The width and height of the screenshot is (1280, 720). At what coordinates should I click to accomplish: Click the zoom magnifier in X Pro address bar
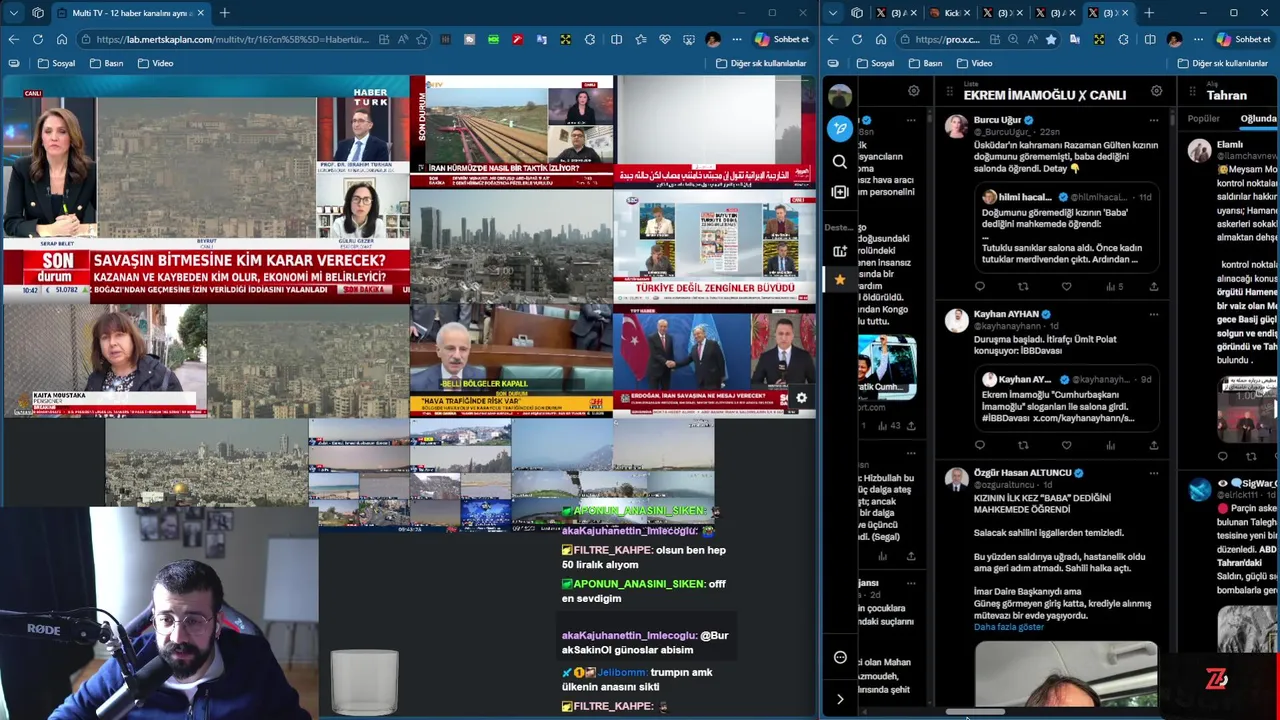tap(1013, 39)
